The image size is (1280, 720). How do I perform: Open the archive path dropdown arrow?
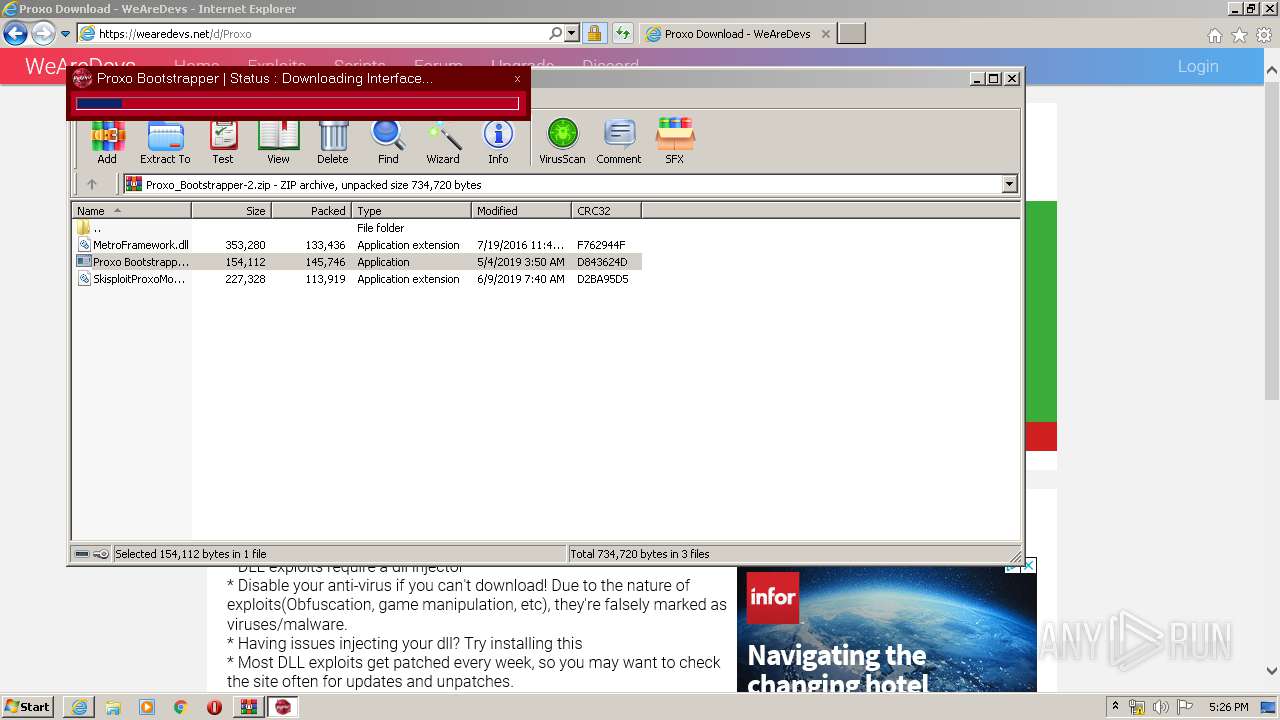coord(1009,184)
